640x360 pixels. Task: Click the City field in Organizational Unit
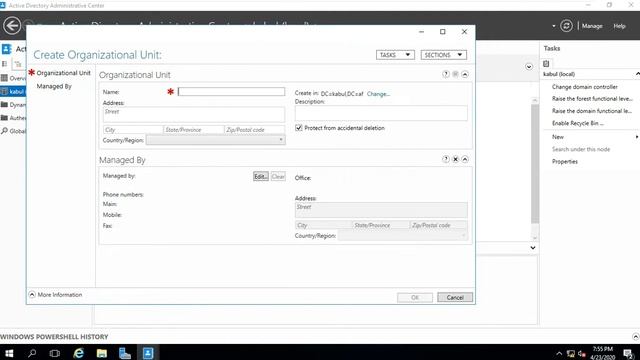tap(133, 130)
